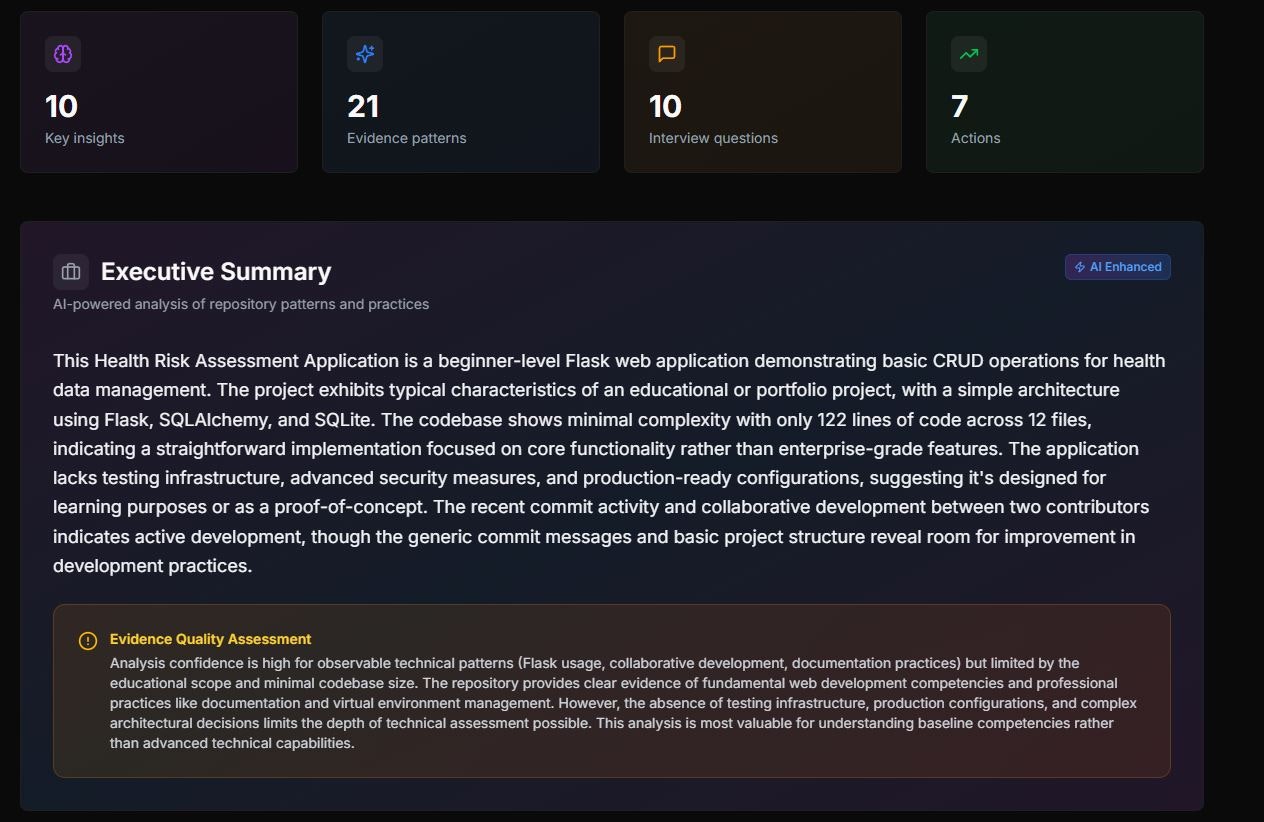The image size is (1264, 822).
Task: Click the "Interview questions" label
Action: (713, 138)
